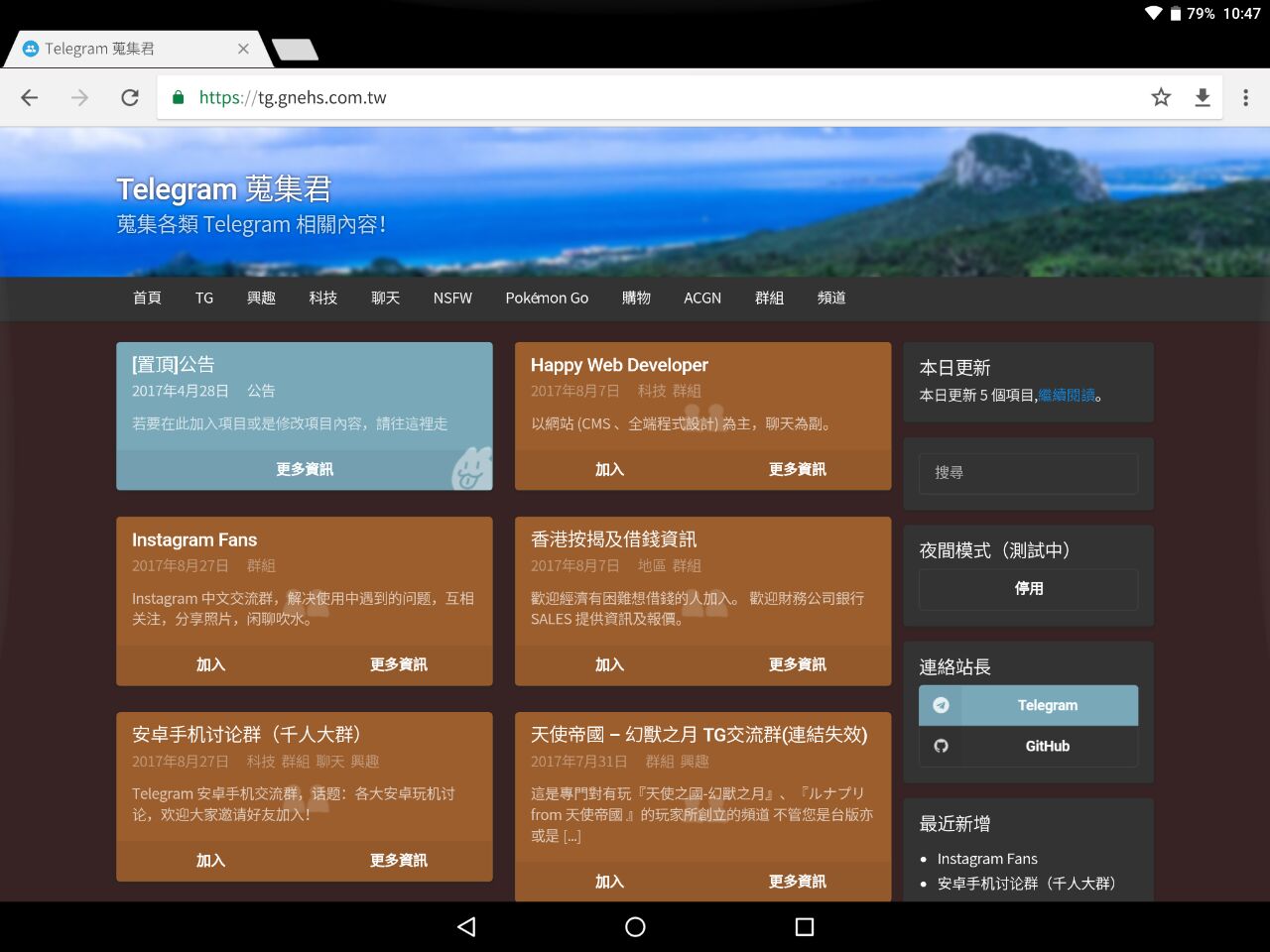Tap the download icon in the address bar
The height and width of the screenshot is (952, 1270).
tap(1203, 97)
